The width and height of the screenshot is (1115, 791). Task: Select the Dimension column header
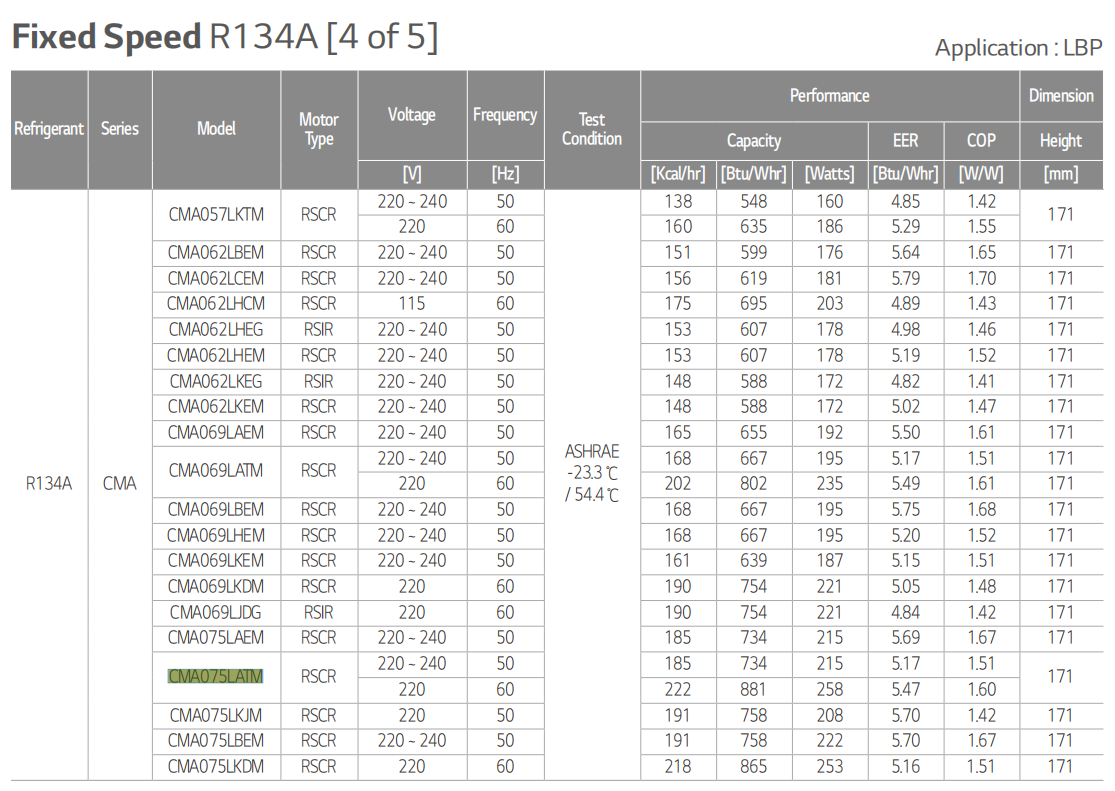point(1061,96)
